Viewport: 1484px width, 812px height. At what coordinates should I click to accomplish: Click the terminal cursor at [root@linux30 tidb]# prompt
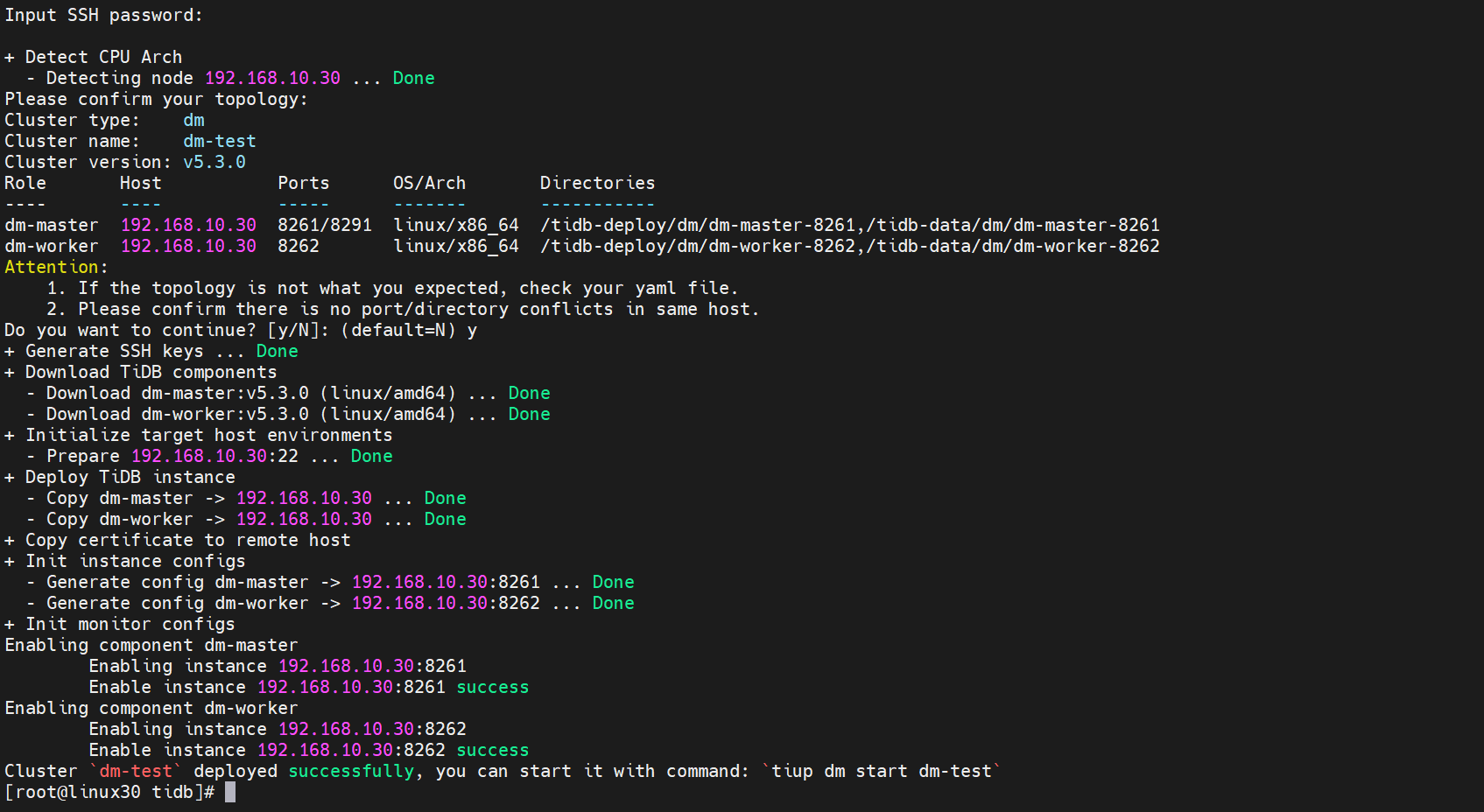tap(230, 792)
